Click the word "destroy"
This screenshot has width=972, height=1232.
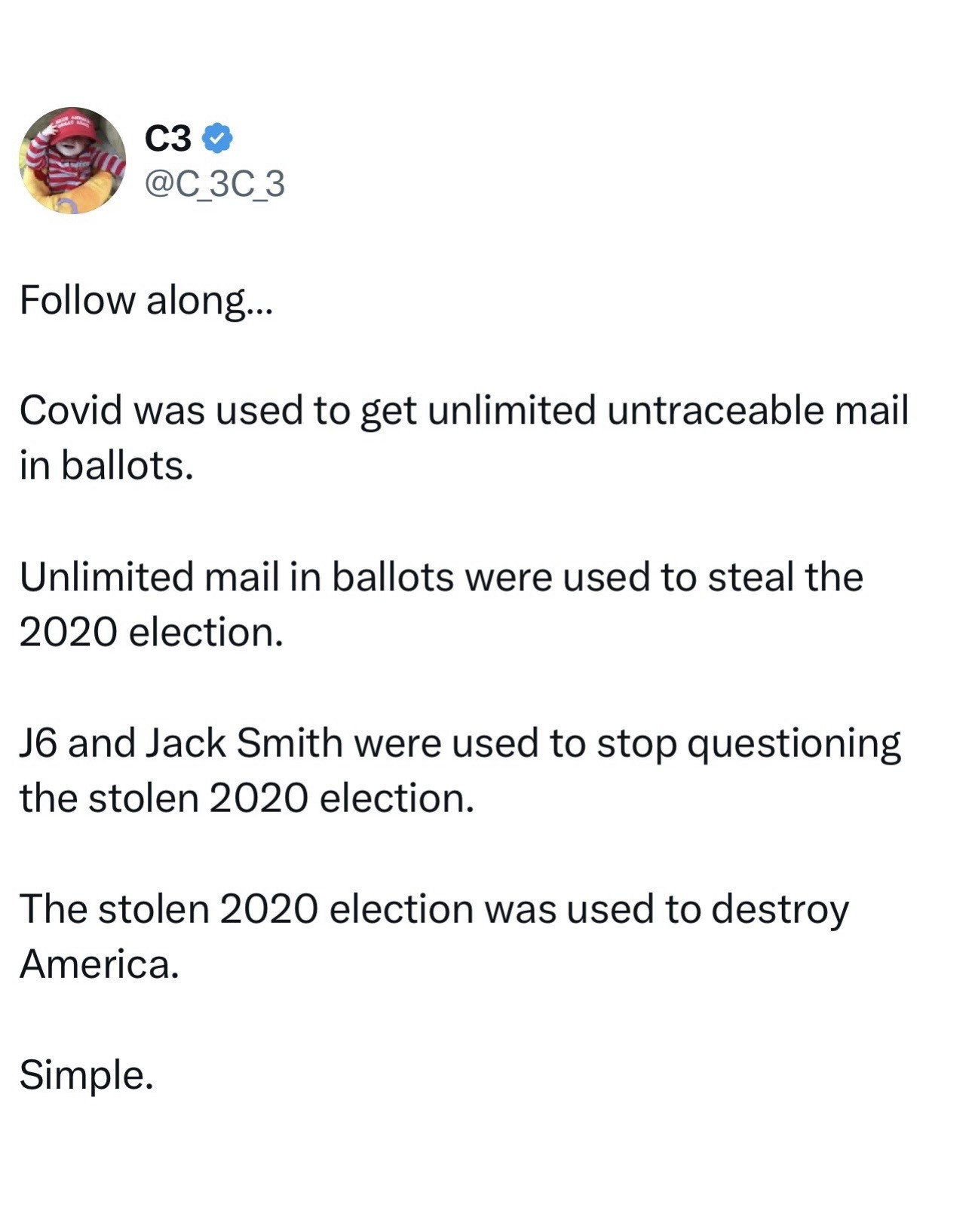pyautogui.click(x=780, y=909)
